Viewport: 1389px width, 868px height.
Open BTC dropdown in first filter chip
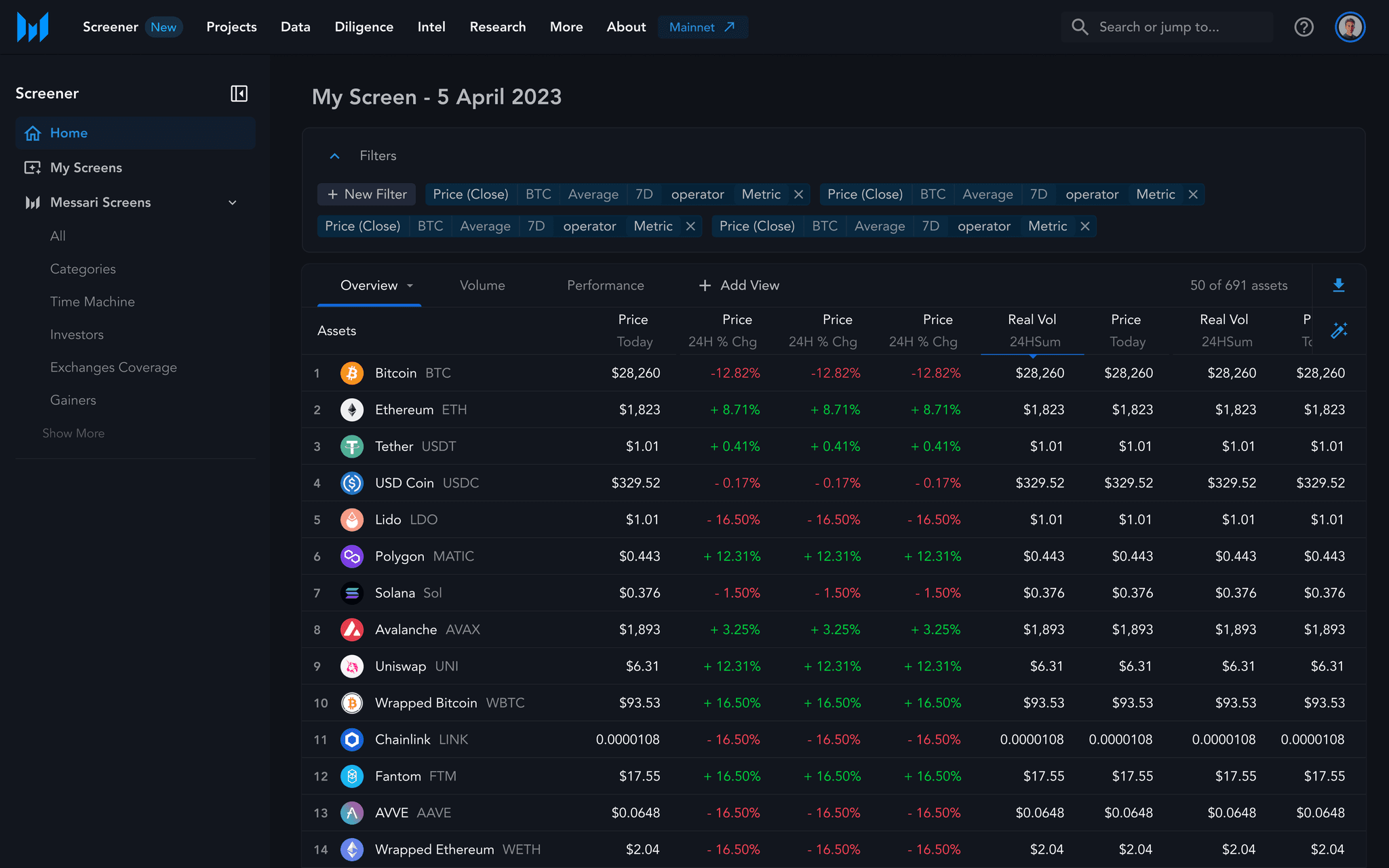point(539,195)
